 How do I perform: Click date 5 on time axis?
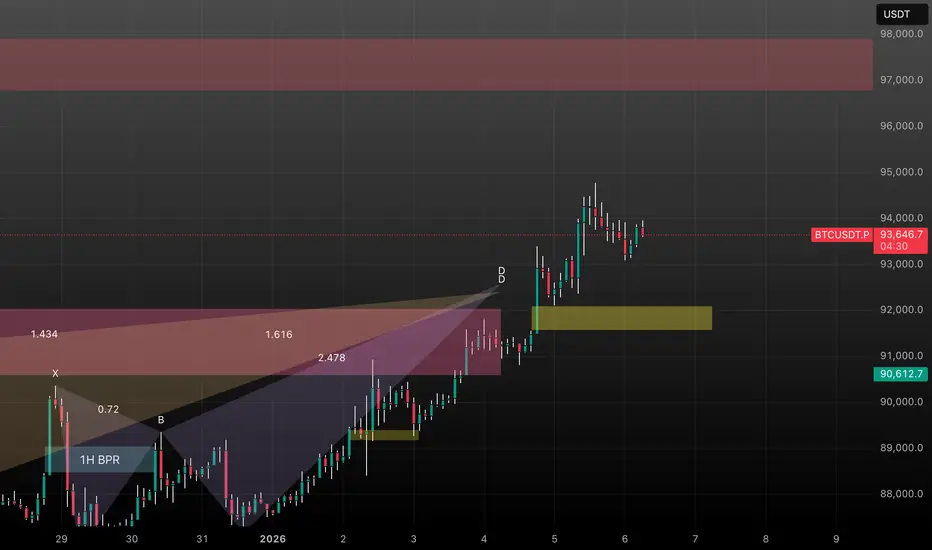tap(555, 539)
